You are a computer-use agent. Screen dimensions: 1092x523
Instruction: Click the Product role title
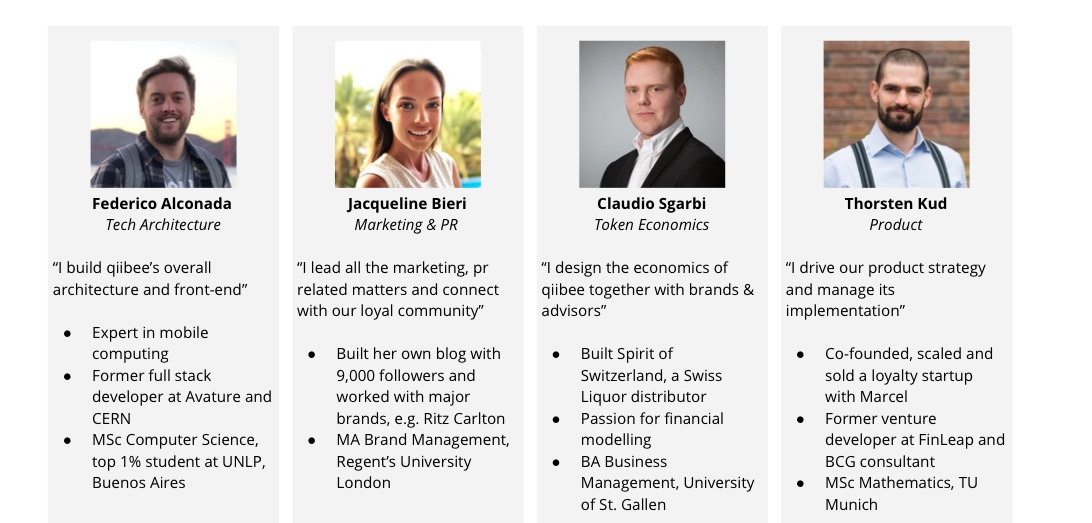(x=896, y=225)
